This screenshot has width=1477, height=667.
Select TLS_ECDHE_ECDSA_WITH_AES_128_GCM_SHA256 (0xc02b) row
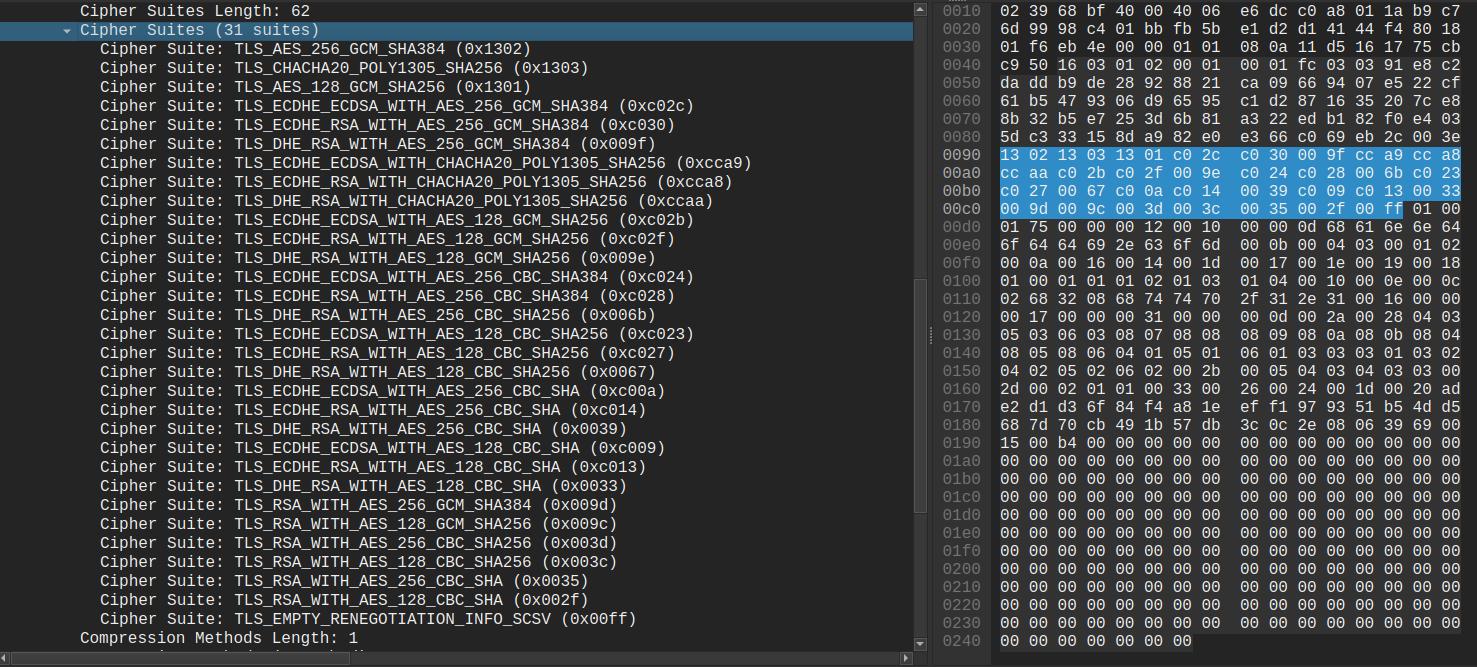pyautogui.click(x=456, y=220)
